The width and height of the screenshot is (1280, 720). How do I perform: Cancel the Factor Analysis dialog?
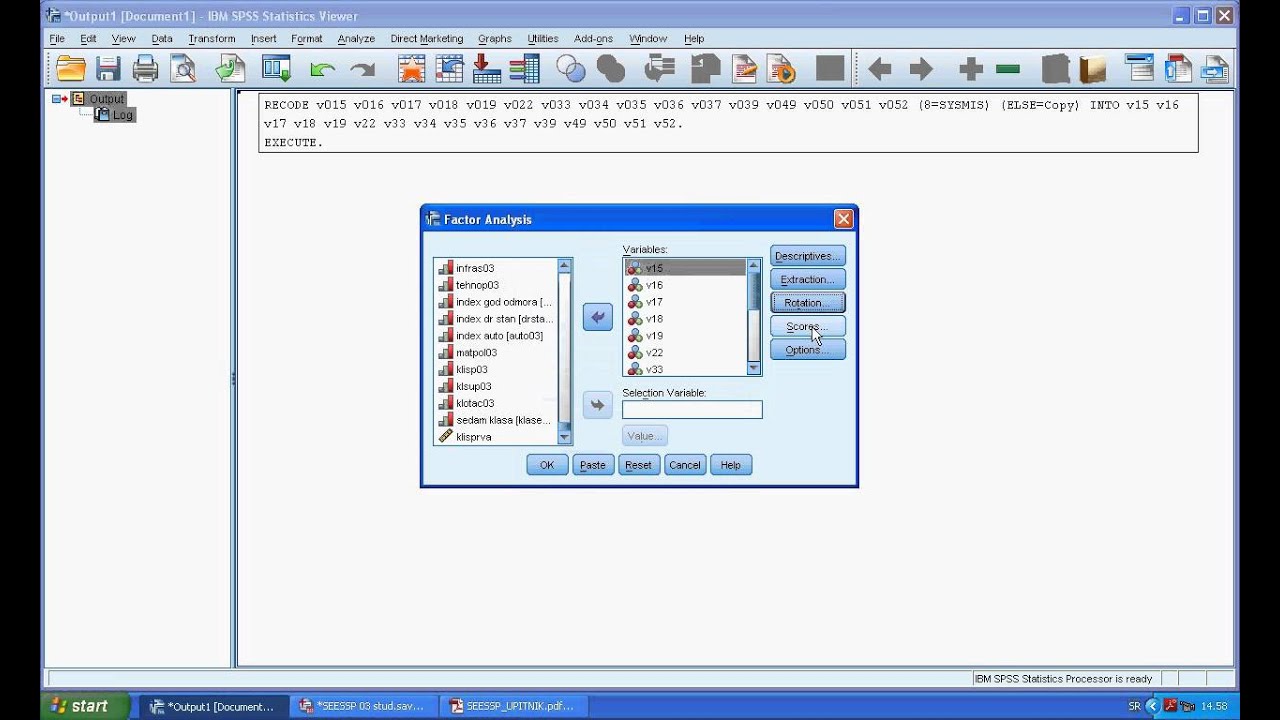tap(685, 465)
